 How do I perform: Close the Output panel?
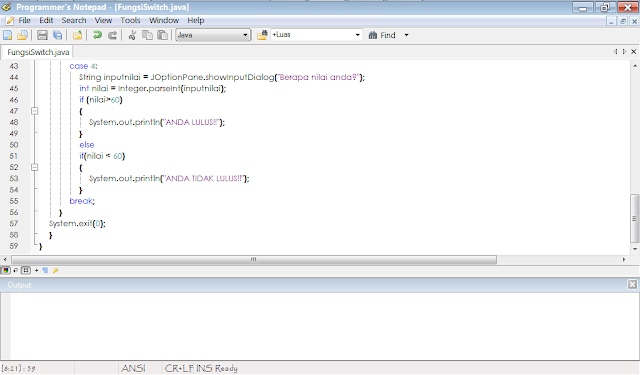click(632, 284)
